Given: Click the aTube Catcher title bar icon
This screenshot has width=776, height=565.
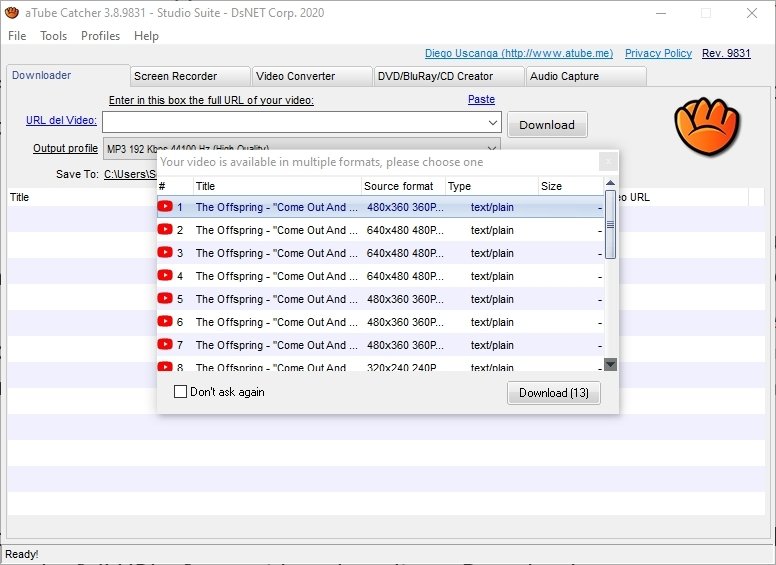Looking at the screenshot, I should pyautogui.click(x=11, y=12).
